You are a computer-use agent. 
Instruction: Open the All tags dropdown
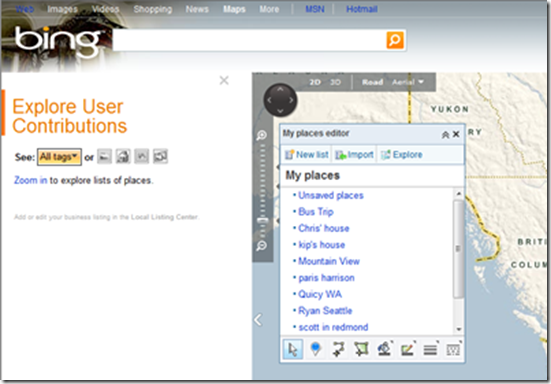tap(59, 157)
